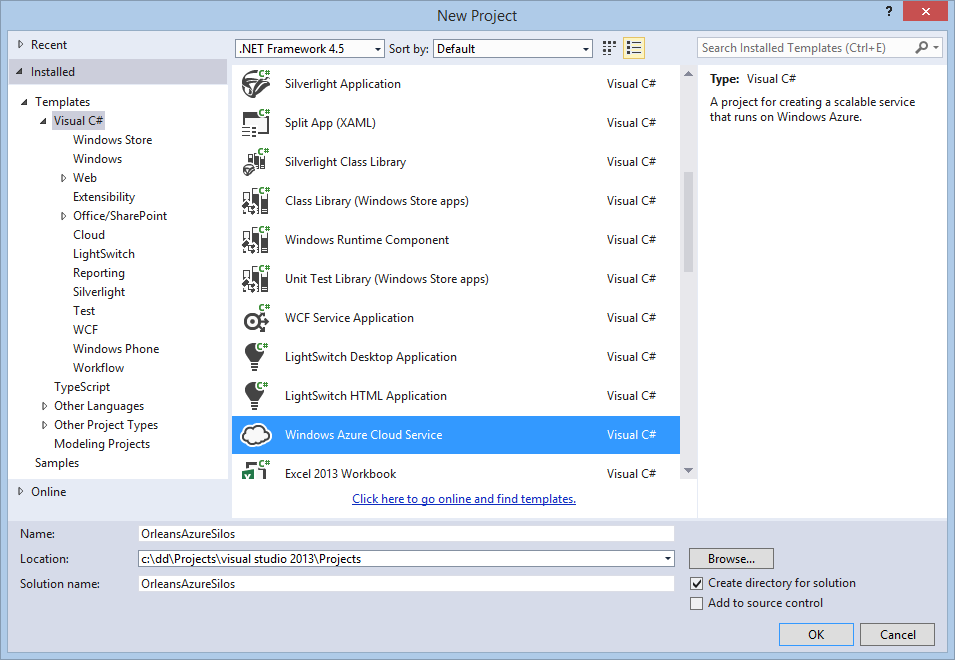The width and height of the screenshot is (955, 660).
Task: Expand the Office/SharePoint tree node
Action: tap(64, 216)
